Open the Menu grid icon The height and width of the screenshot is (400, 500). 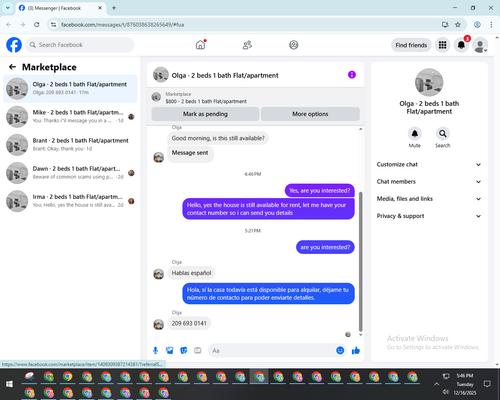coord(442,45)
